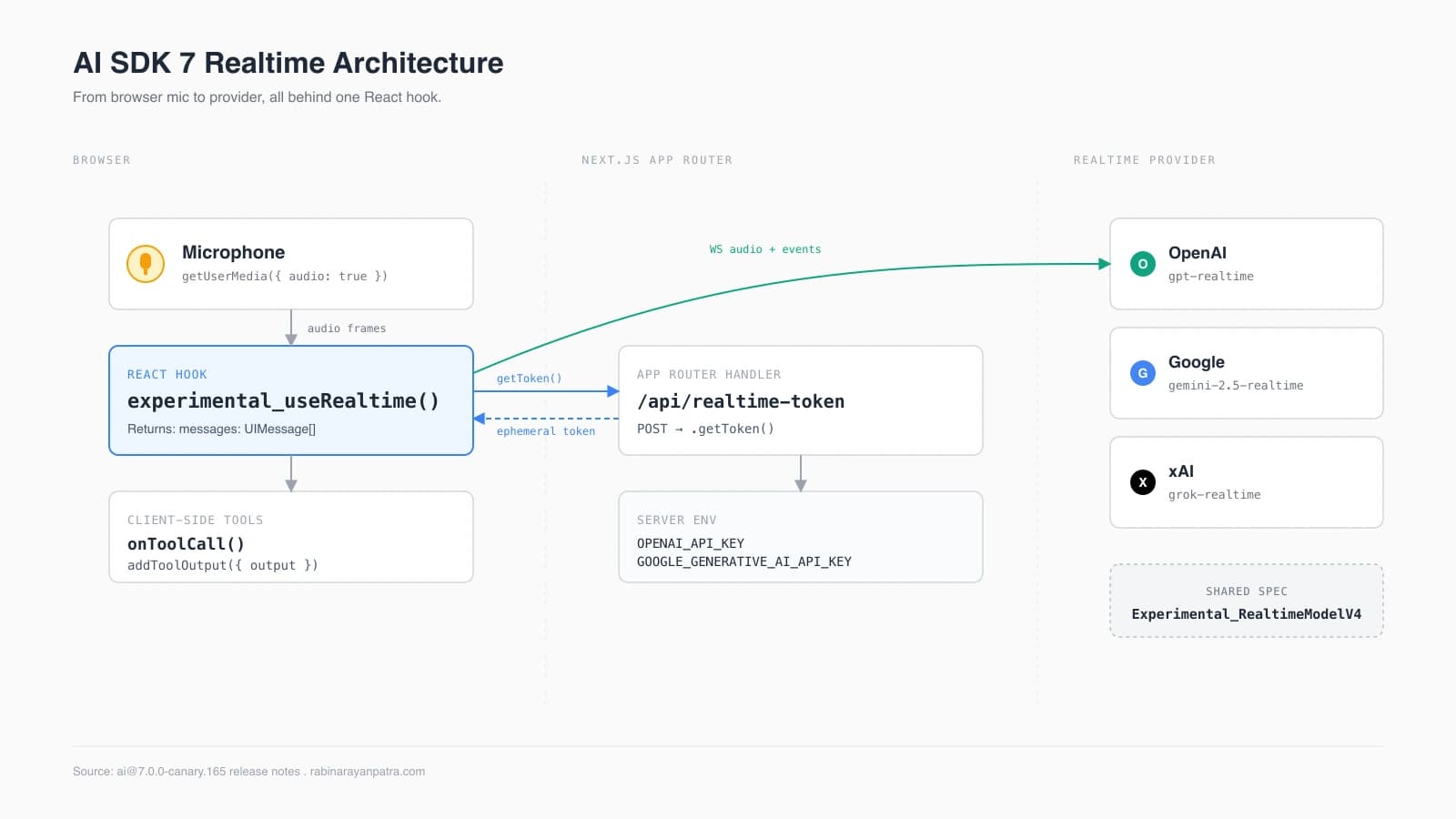Click OPENAI_API_KEY text

tap(691, 543)
